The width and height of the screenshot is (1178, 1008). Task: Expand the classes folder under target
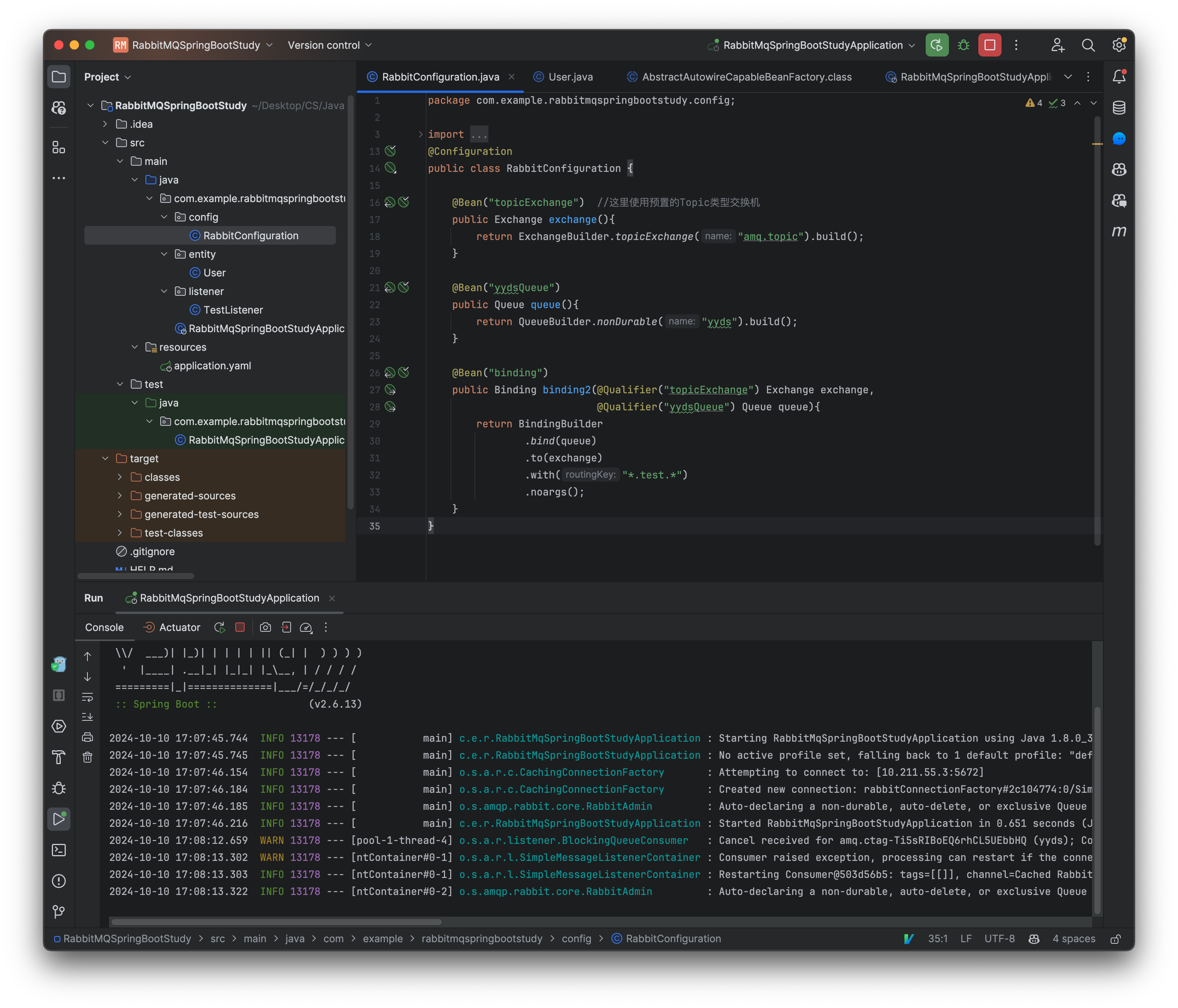pos(120,477)
